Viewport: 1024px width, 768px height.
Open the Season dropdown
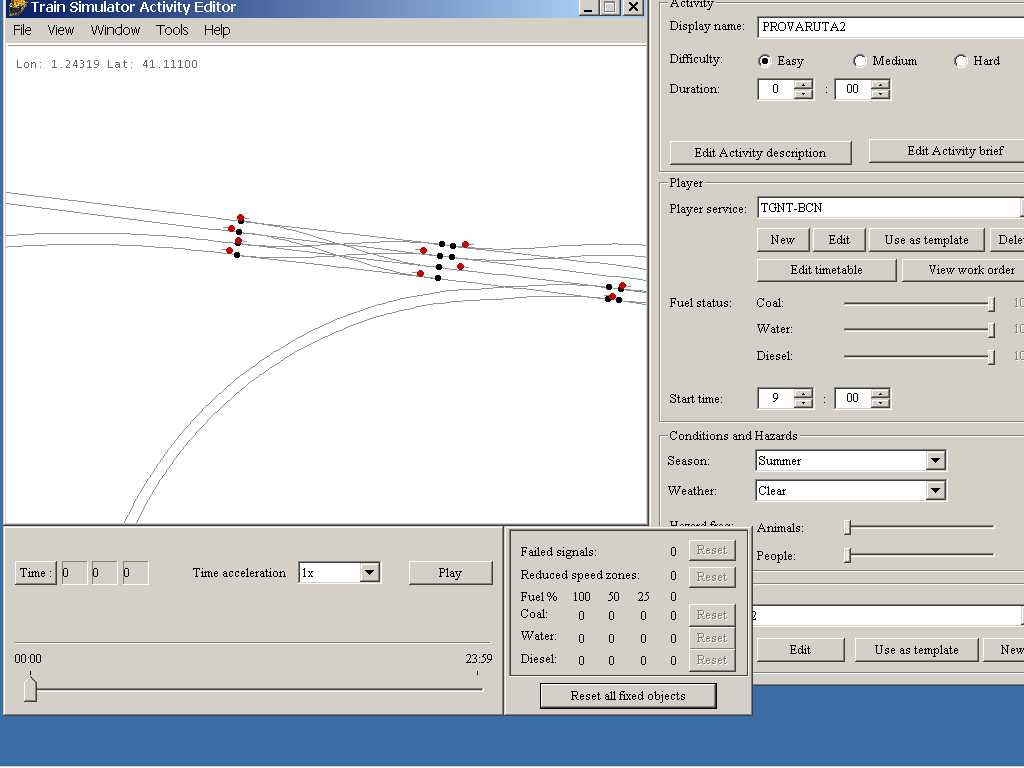[935, 461]
